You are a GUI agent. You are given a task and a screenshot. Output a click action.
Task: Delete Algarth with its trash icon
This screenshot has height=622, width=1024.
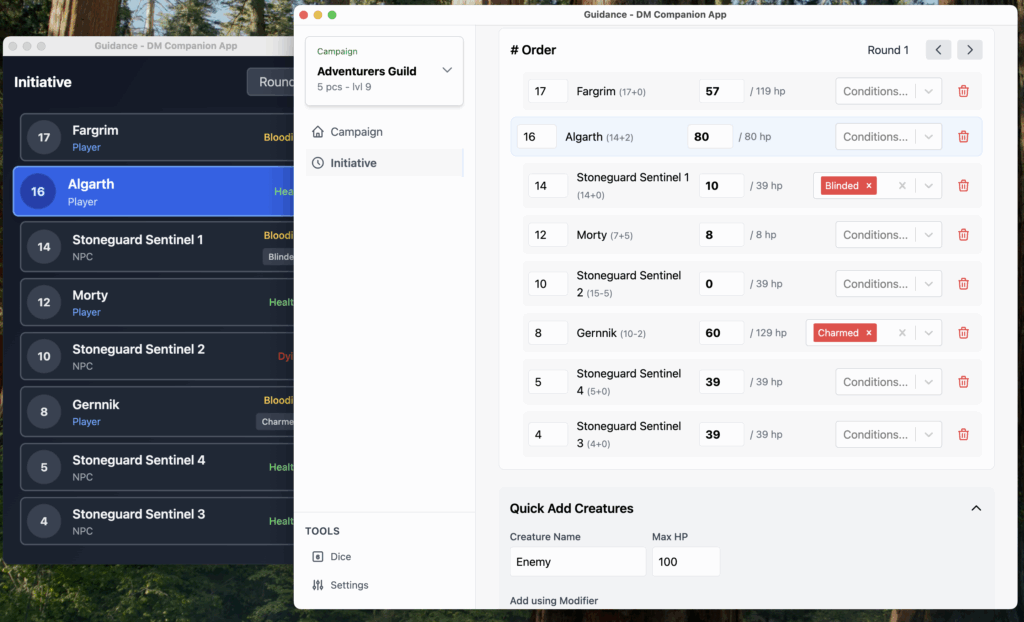click(963, 137)
